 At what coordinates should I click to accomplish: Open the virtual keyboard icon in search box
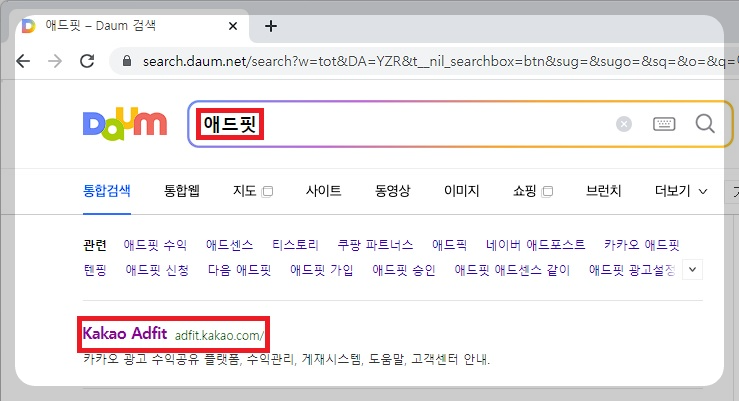[x=664, y=124]
